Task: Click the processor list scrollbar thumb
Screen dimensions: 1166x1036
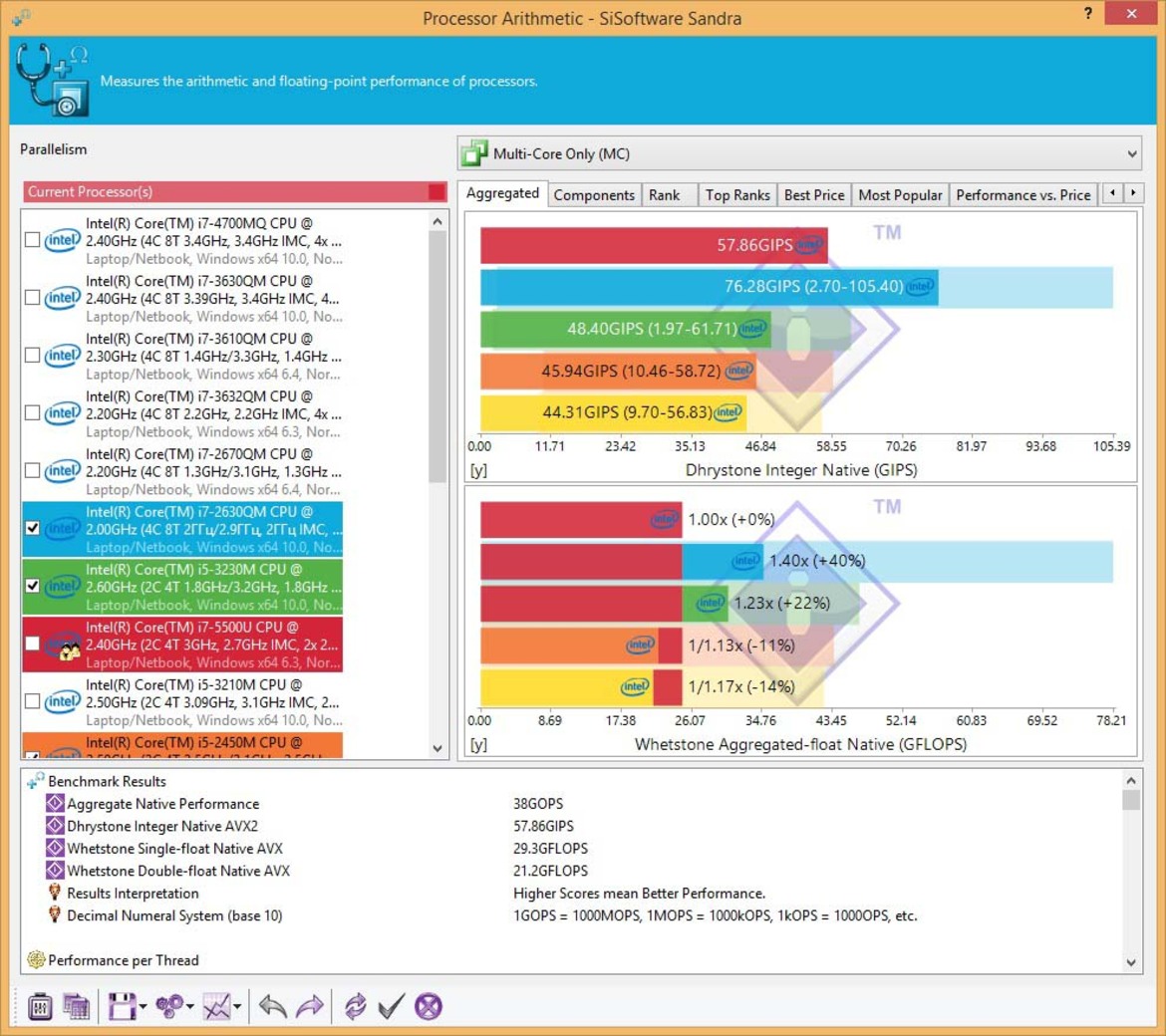Action: pyautogui.click(x=437, y=357)
